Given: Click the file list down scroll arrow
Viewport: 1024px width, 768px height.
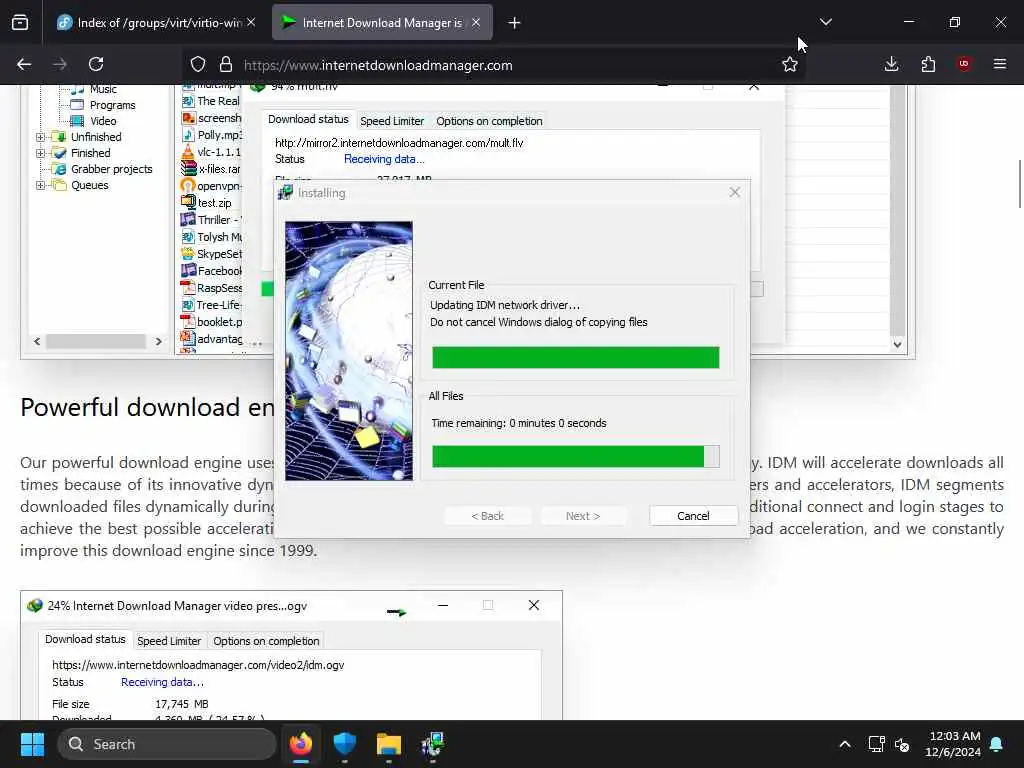Looking at the screenshot, I should tap(897, 344).
